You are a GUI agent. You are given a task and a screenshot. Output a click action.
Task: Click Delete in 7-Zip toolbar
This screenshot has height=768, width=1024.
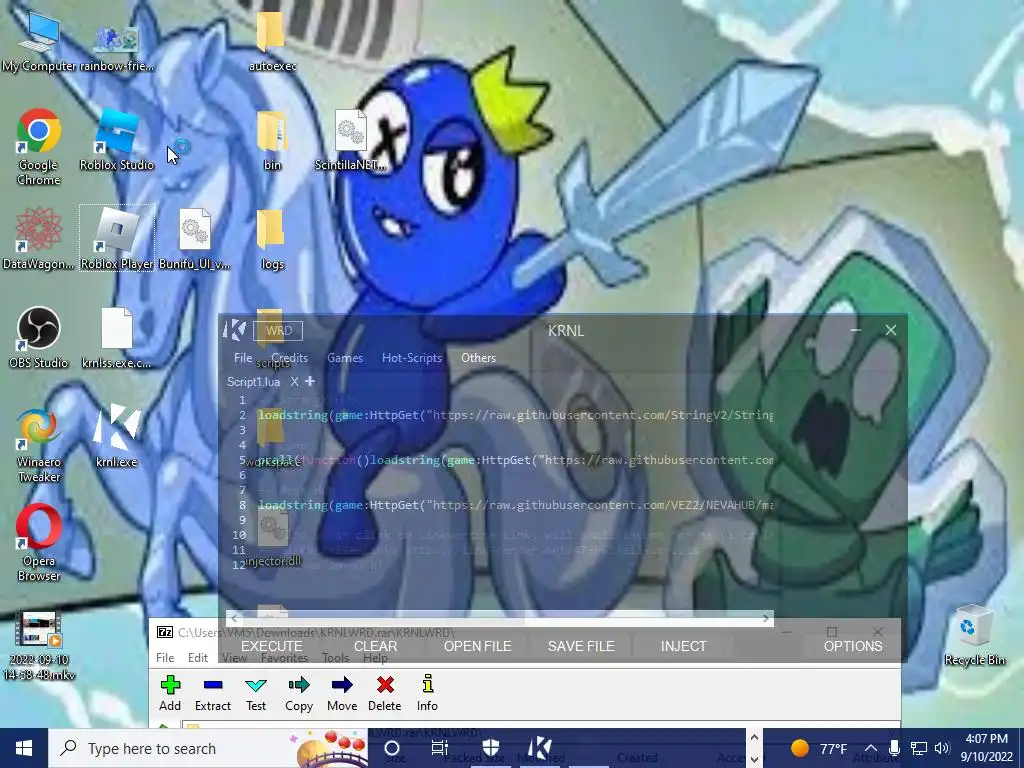tap(385, 693)
